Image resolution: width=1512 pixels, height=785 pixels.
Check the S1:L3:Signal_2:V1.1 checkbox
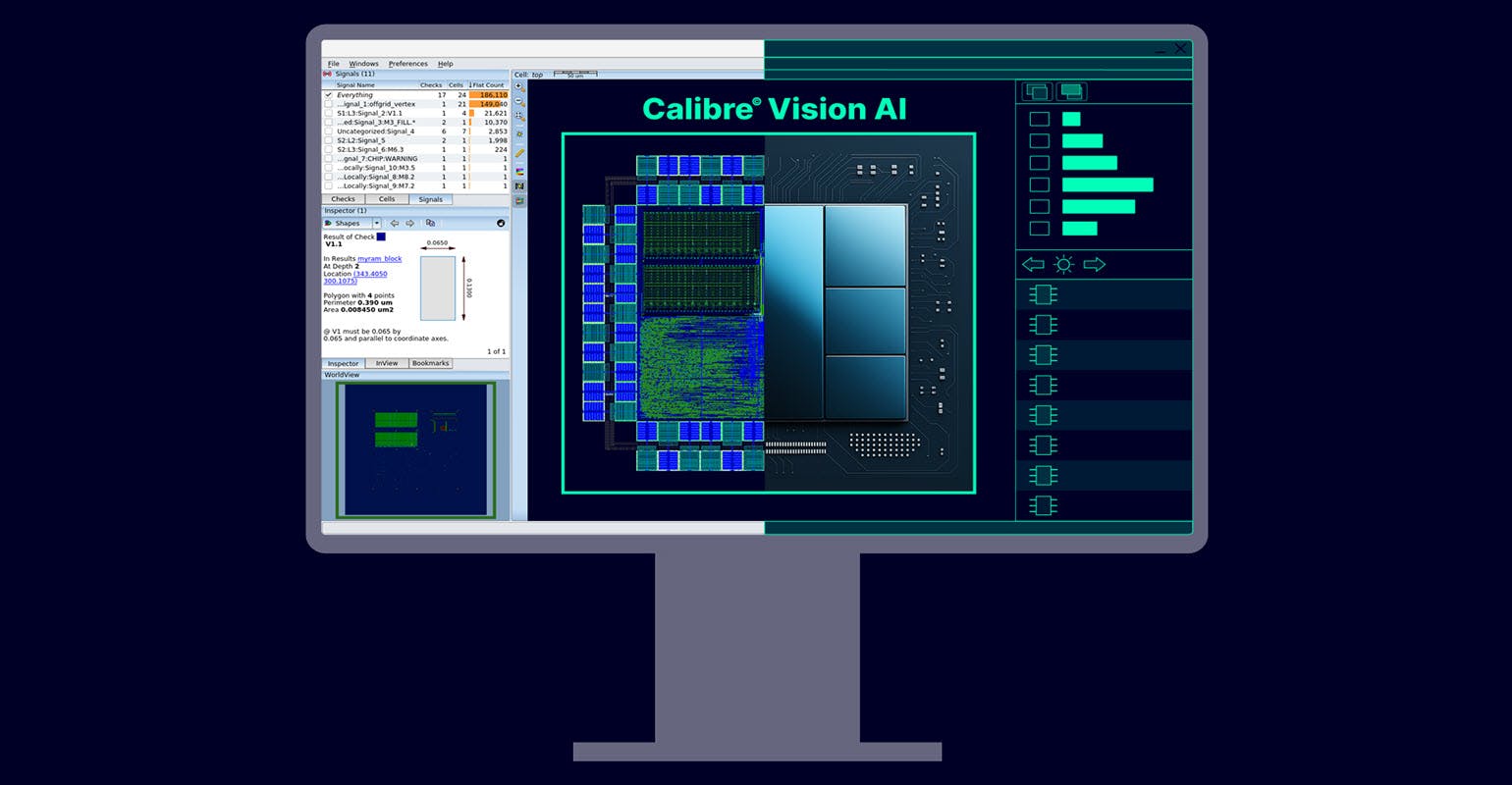click(x=329, y=112)
